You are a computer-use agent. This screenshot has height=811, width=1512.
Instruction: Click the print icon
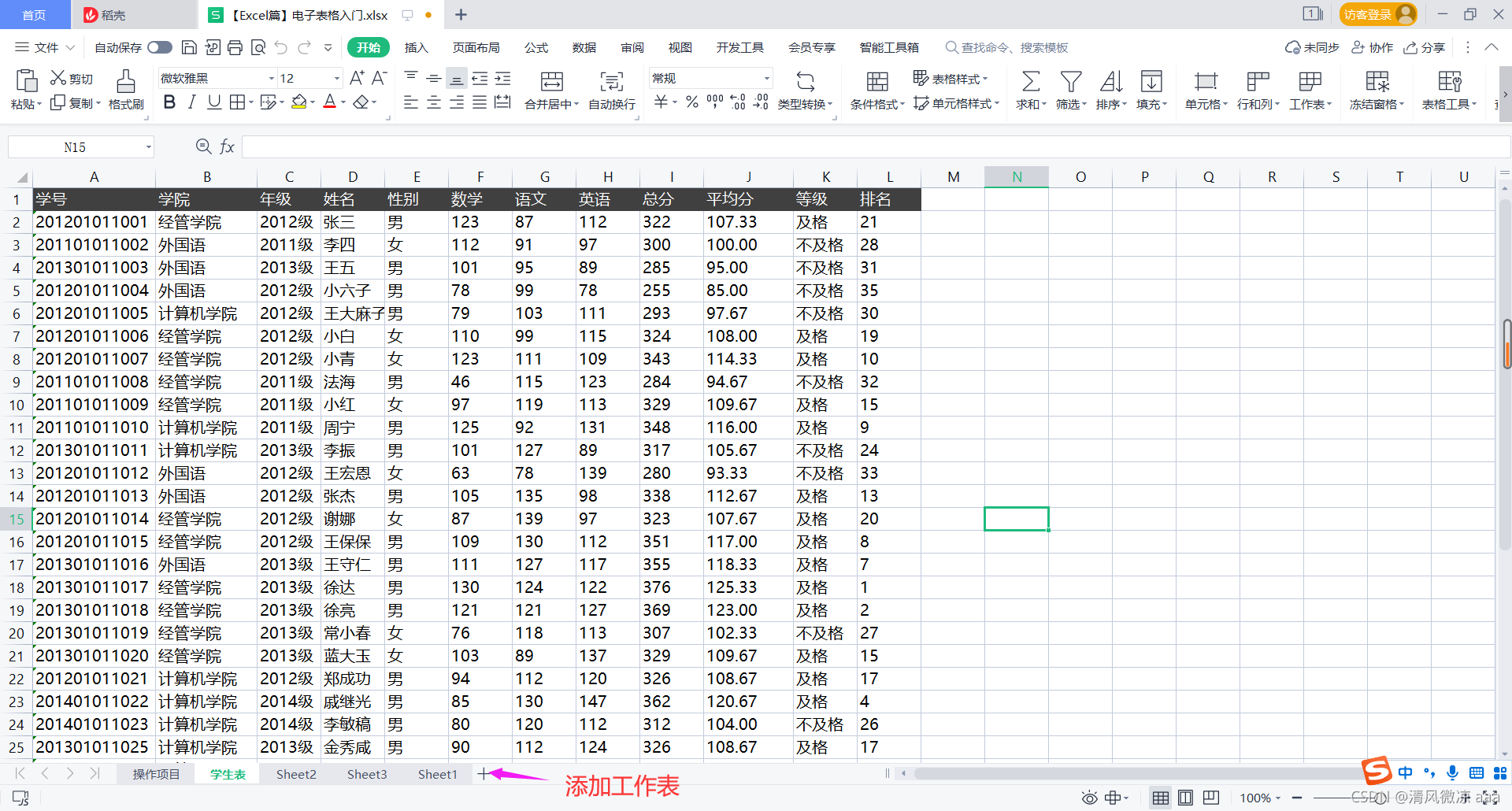[x=235, y=47]
